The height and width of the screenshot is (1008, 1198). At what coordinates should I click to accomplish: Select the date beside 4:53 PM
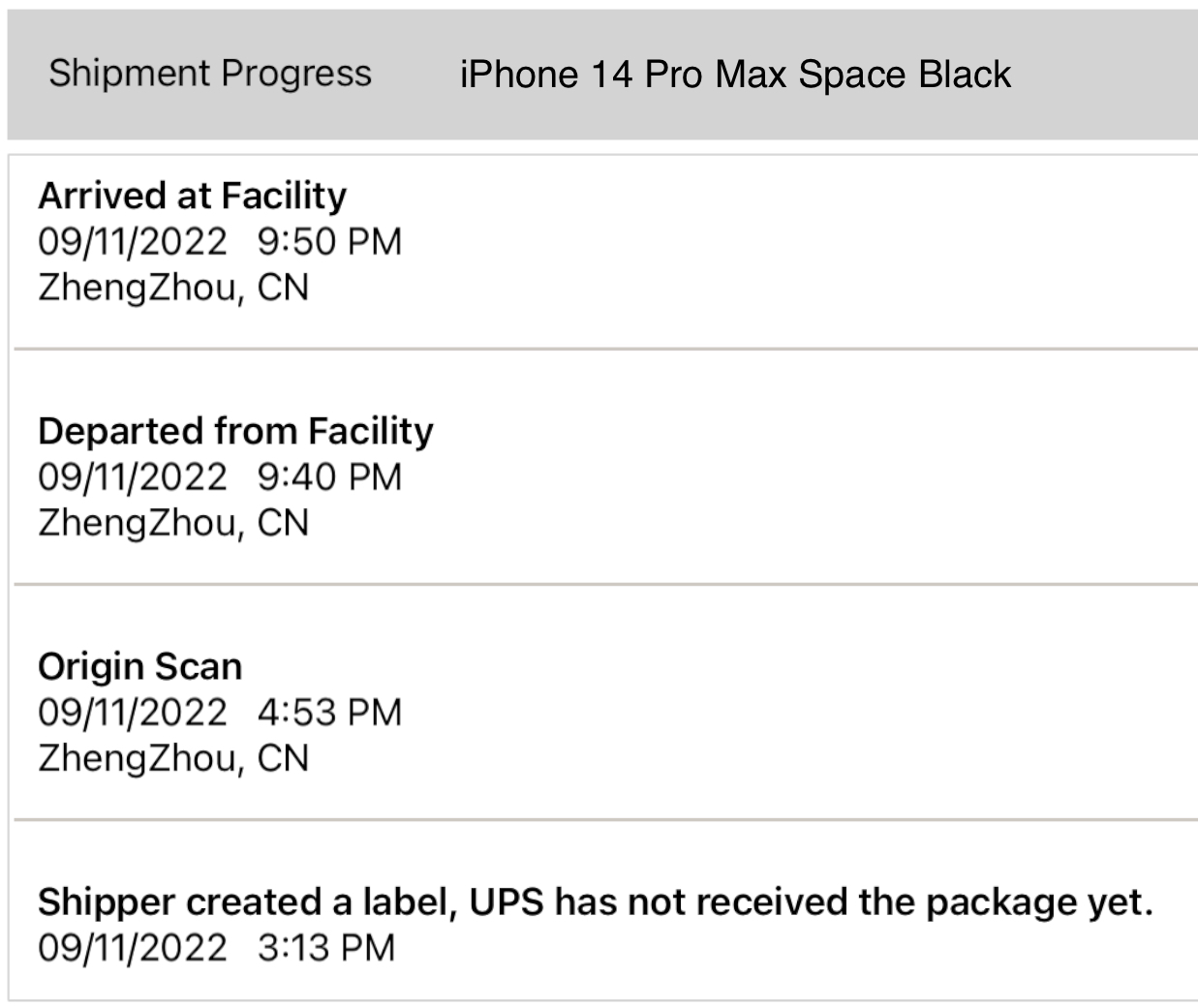[133, 712]
